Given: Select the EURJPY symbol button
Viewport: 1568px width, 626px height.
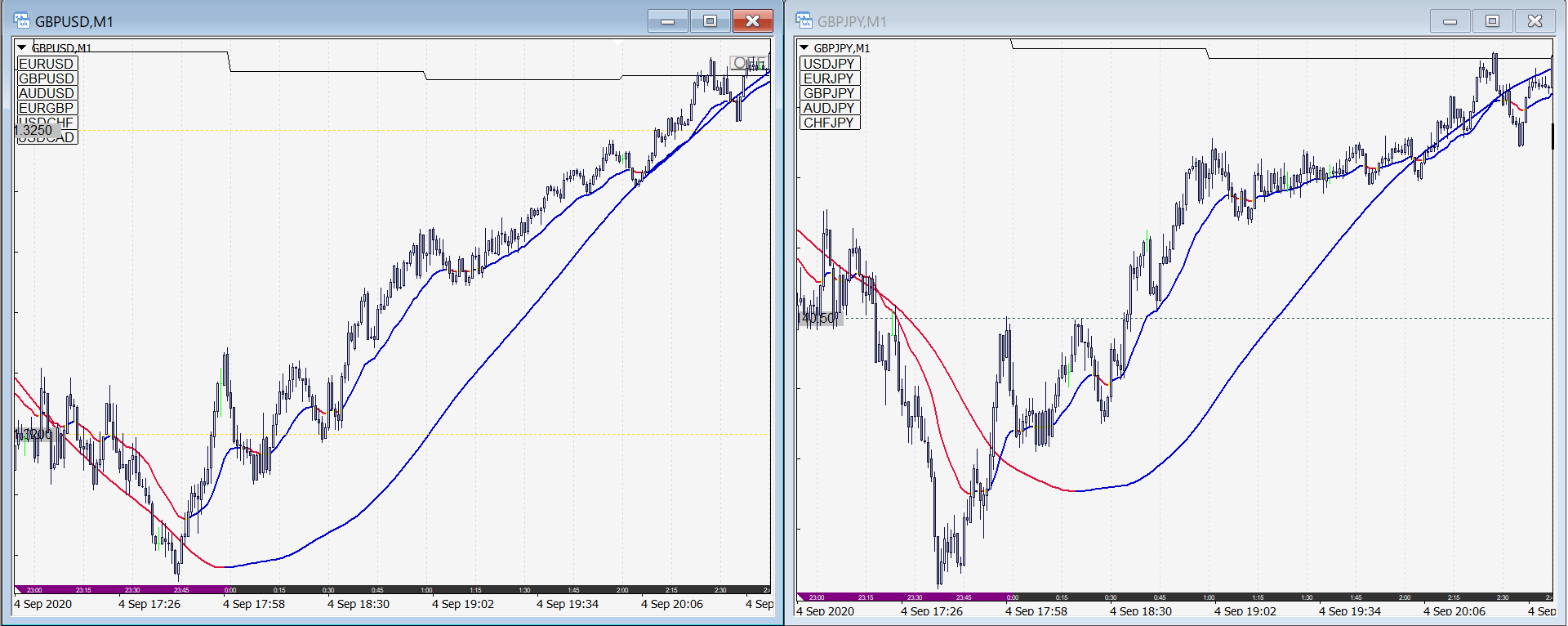Looking at the screenshot, I should (x=830, y=78).
